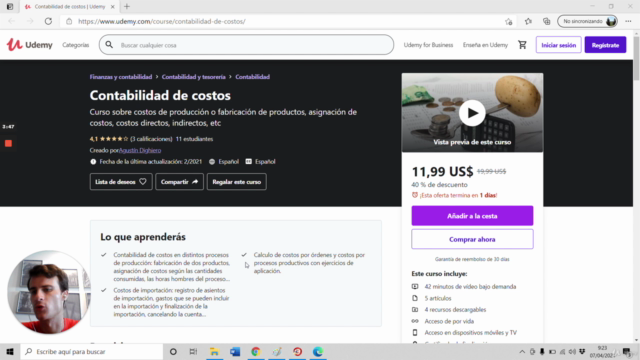The height and width of the screenshot is (360, 640).
Task: Open the 'Contabilidad' breadcrumb
Action: click(x=252, y=77)
